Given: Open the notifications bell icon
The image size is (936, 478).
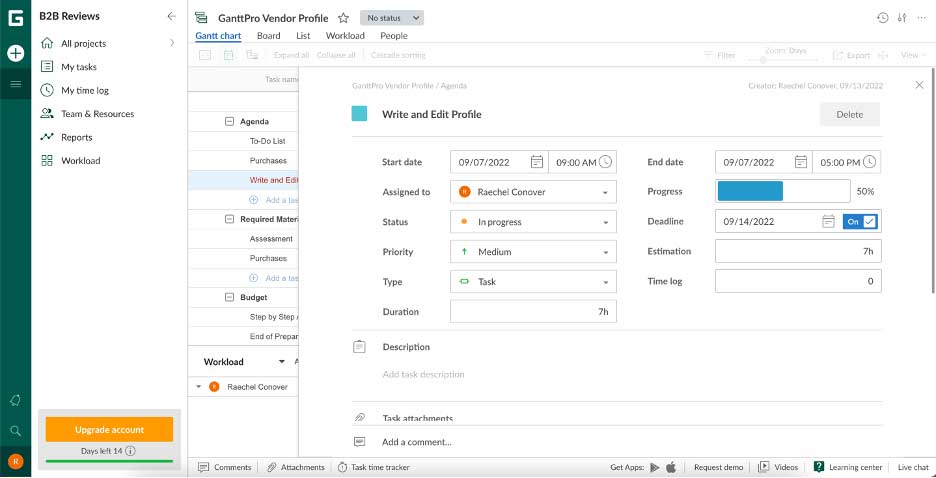Looking at the screenshot, I should pos(15,400).
